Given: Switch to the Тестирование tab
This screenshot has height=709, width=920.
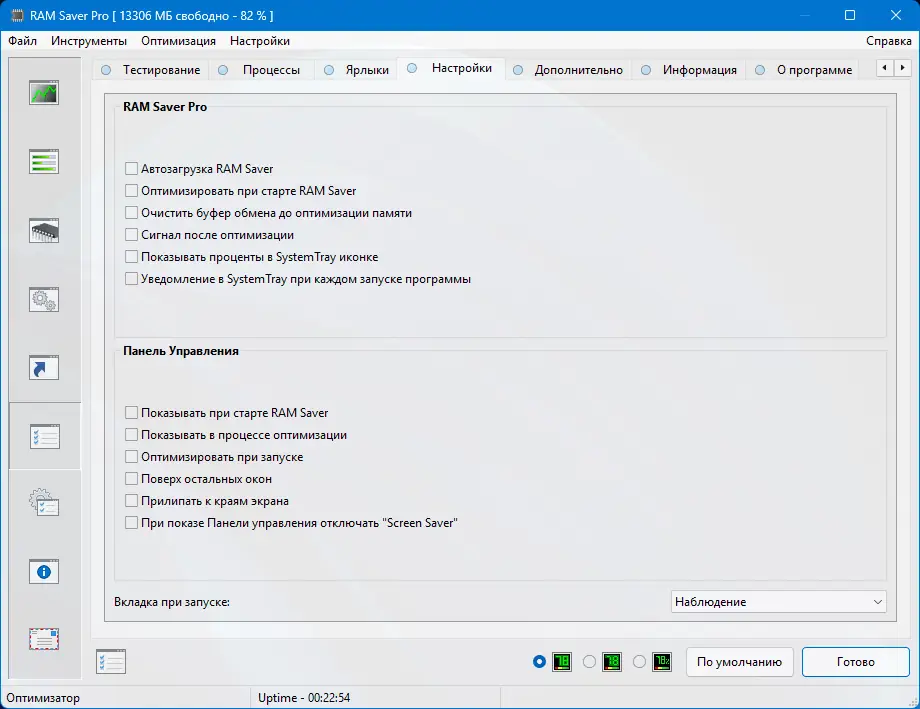Looking at the screenshot, I should [x=151, y=70].
